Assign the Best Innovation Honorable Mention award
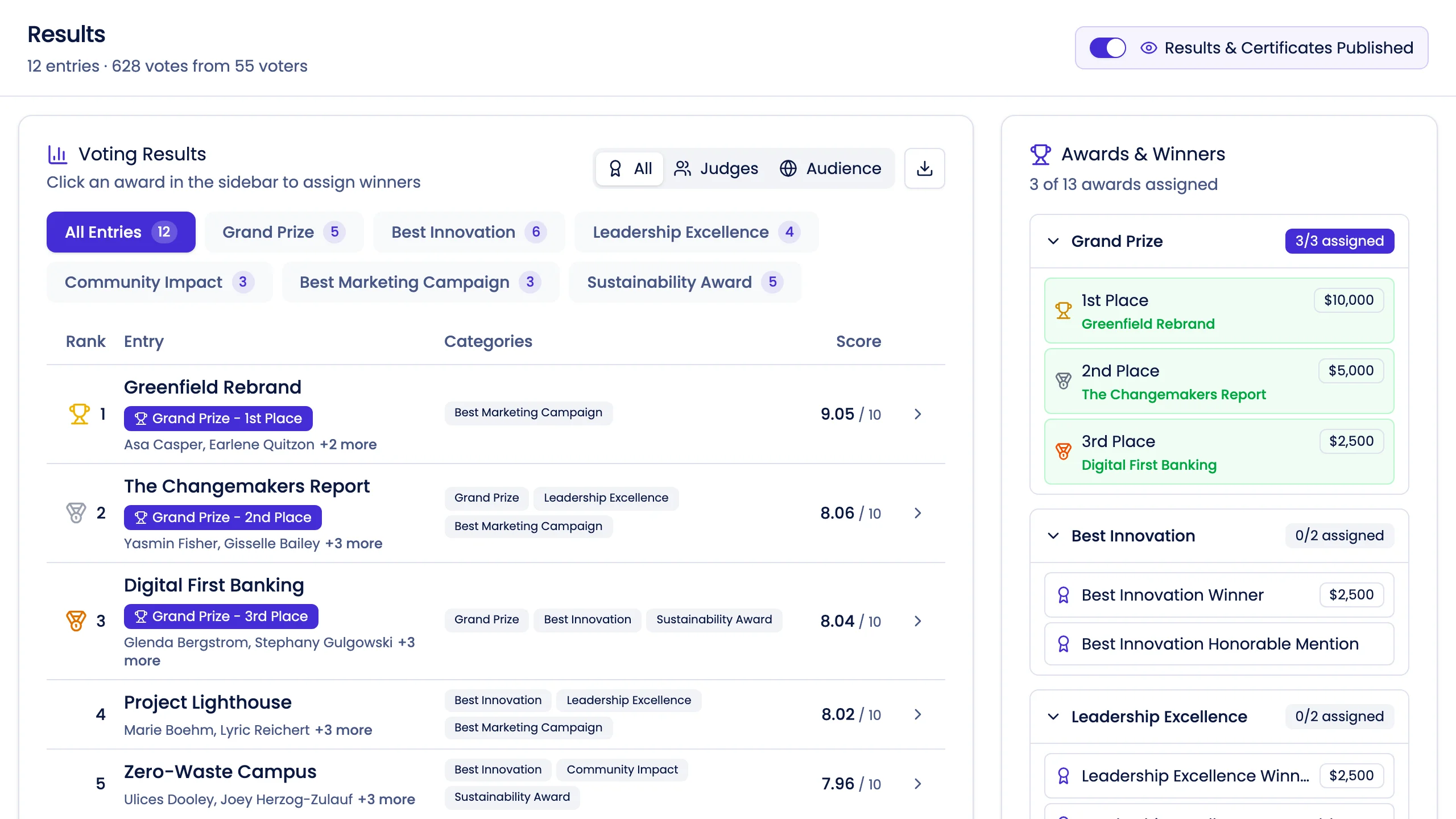Image resolution: width=1456 pixels, height=819 pixels. click(x=1218, y=643)
